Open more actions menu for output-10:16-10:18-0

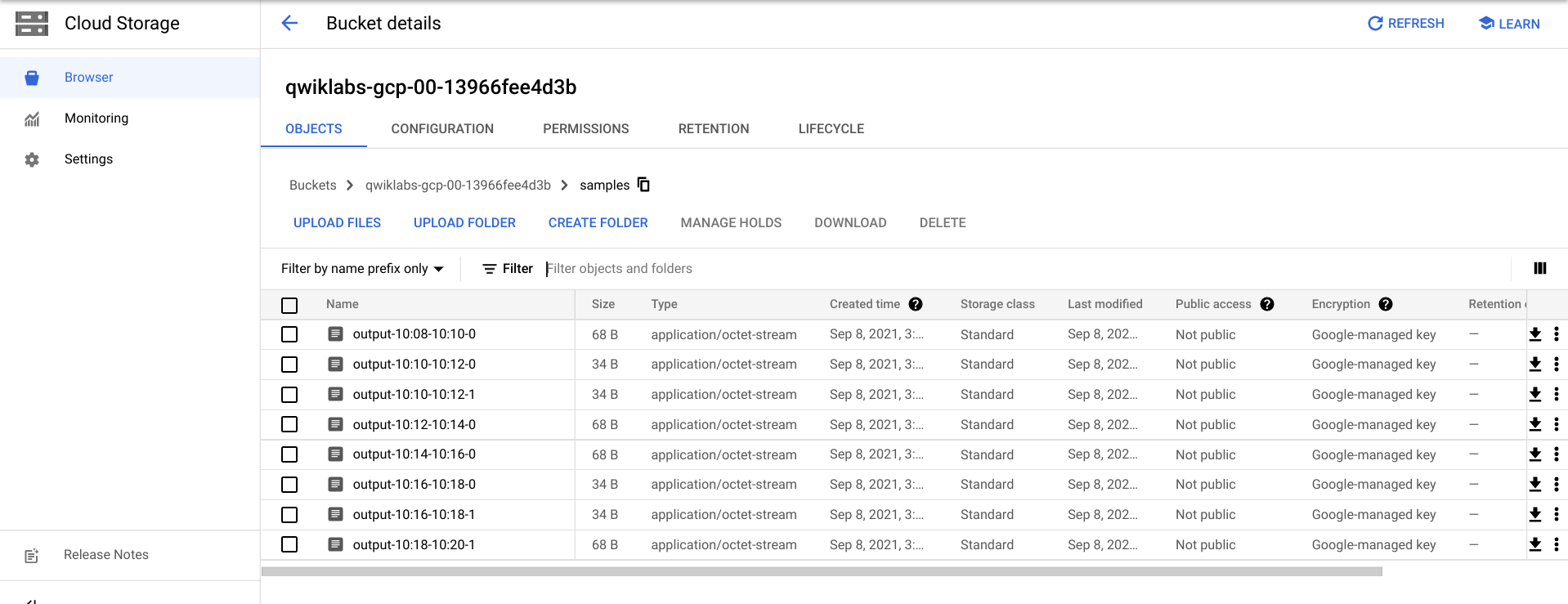1557,485
